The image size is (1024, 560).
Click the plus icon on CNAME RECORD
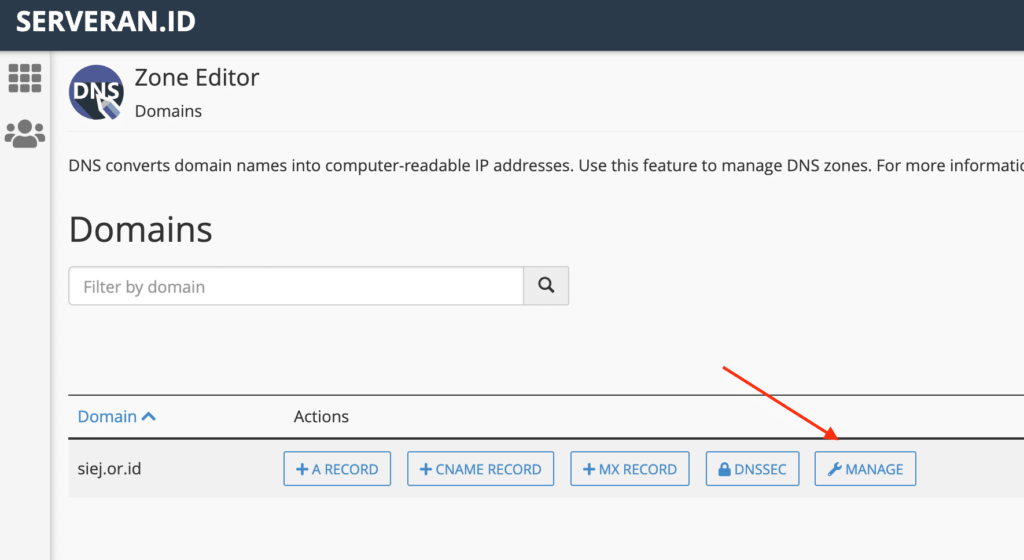tap(426, 469)
